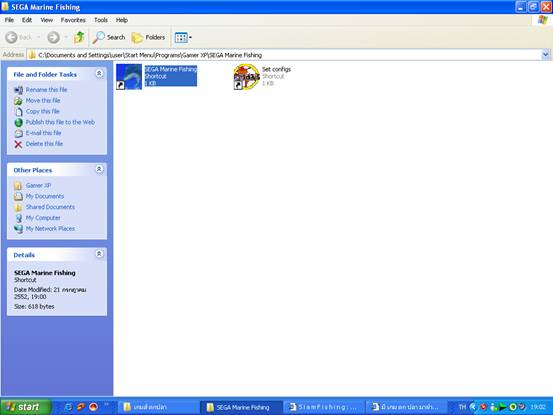This screenshot has height=415, width=553.
Task: Collapse the Details panel
Action: (x=99, y=254)
